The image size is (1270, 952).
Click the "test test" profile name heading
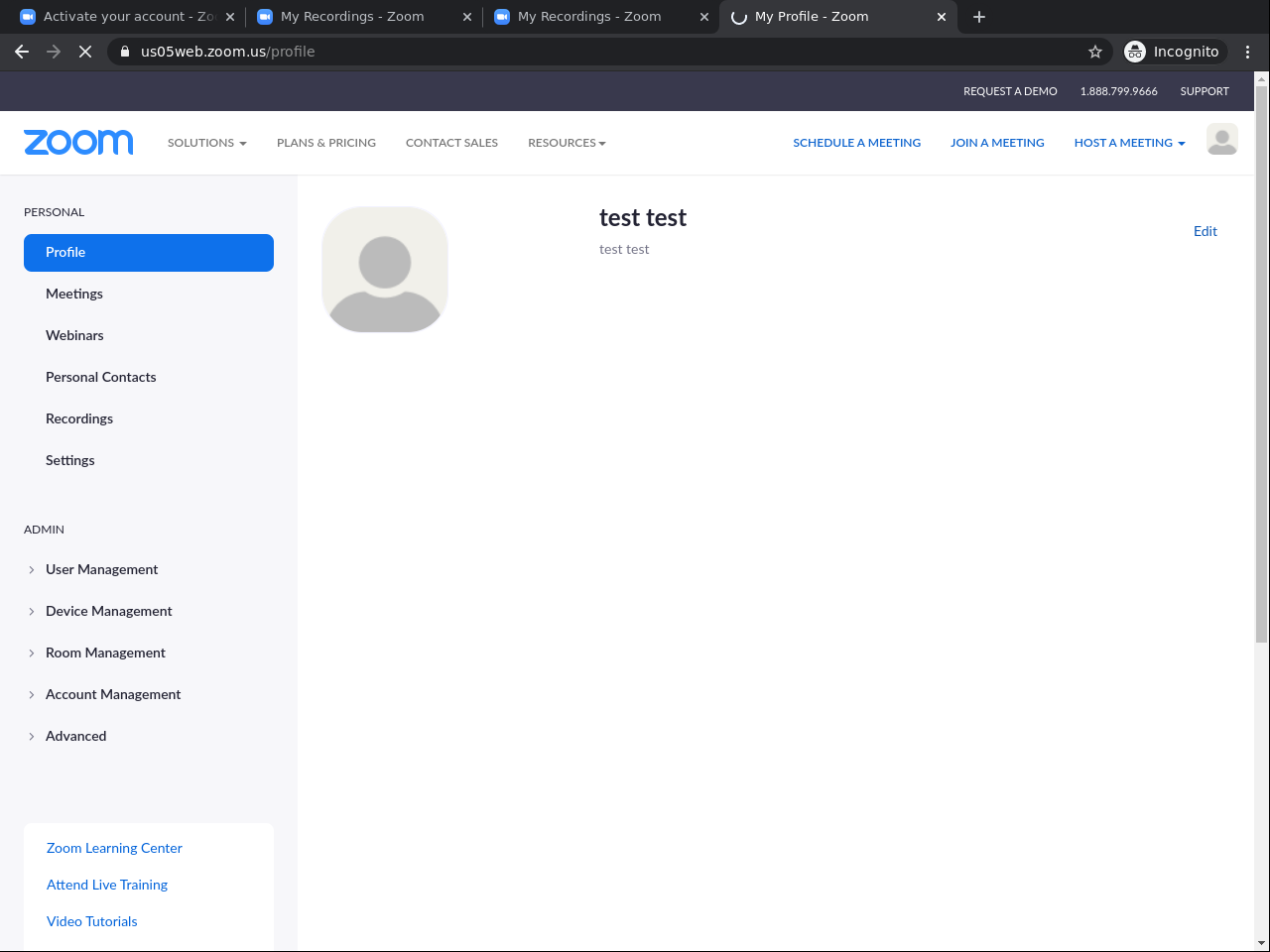(643, 218)
